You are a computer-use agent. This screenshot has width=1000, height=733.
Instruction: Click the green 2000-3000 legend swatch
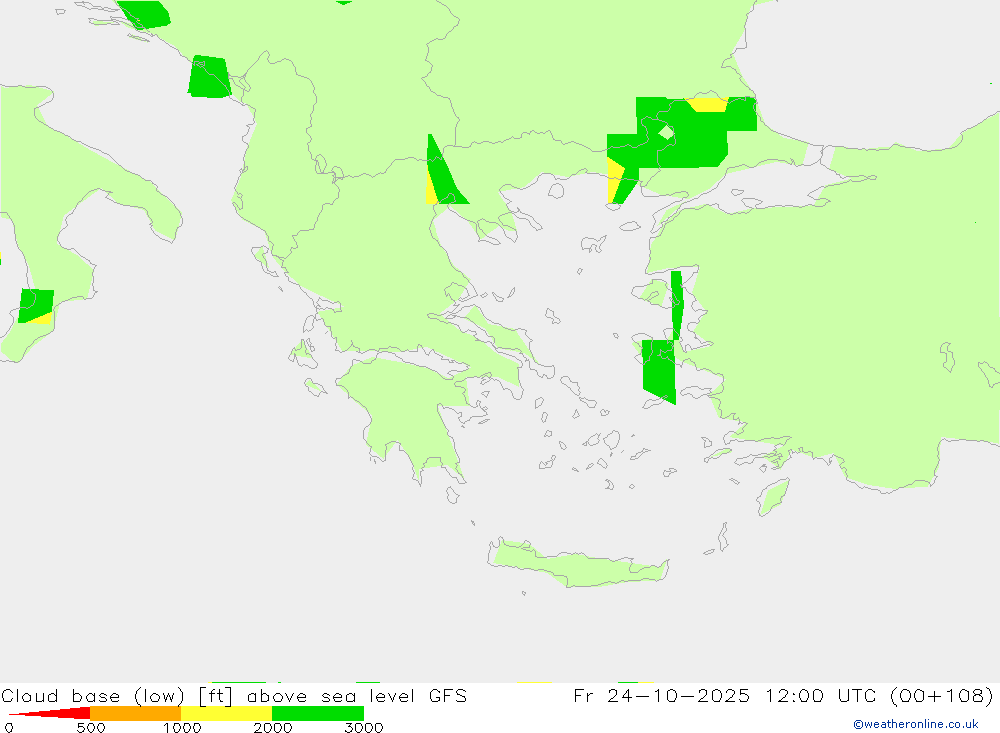(318, 713)
